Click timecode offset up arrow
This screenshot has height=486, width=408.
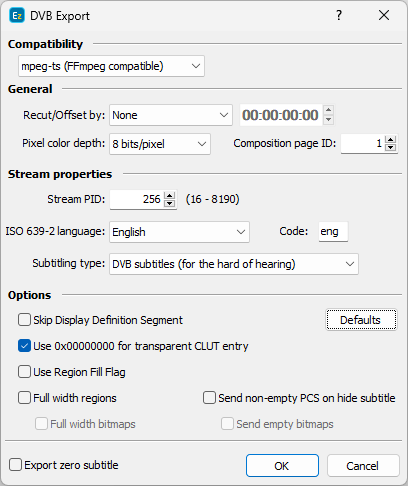(328, 110)
